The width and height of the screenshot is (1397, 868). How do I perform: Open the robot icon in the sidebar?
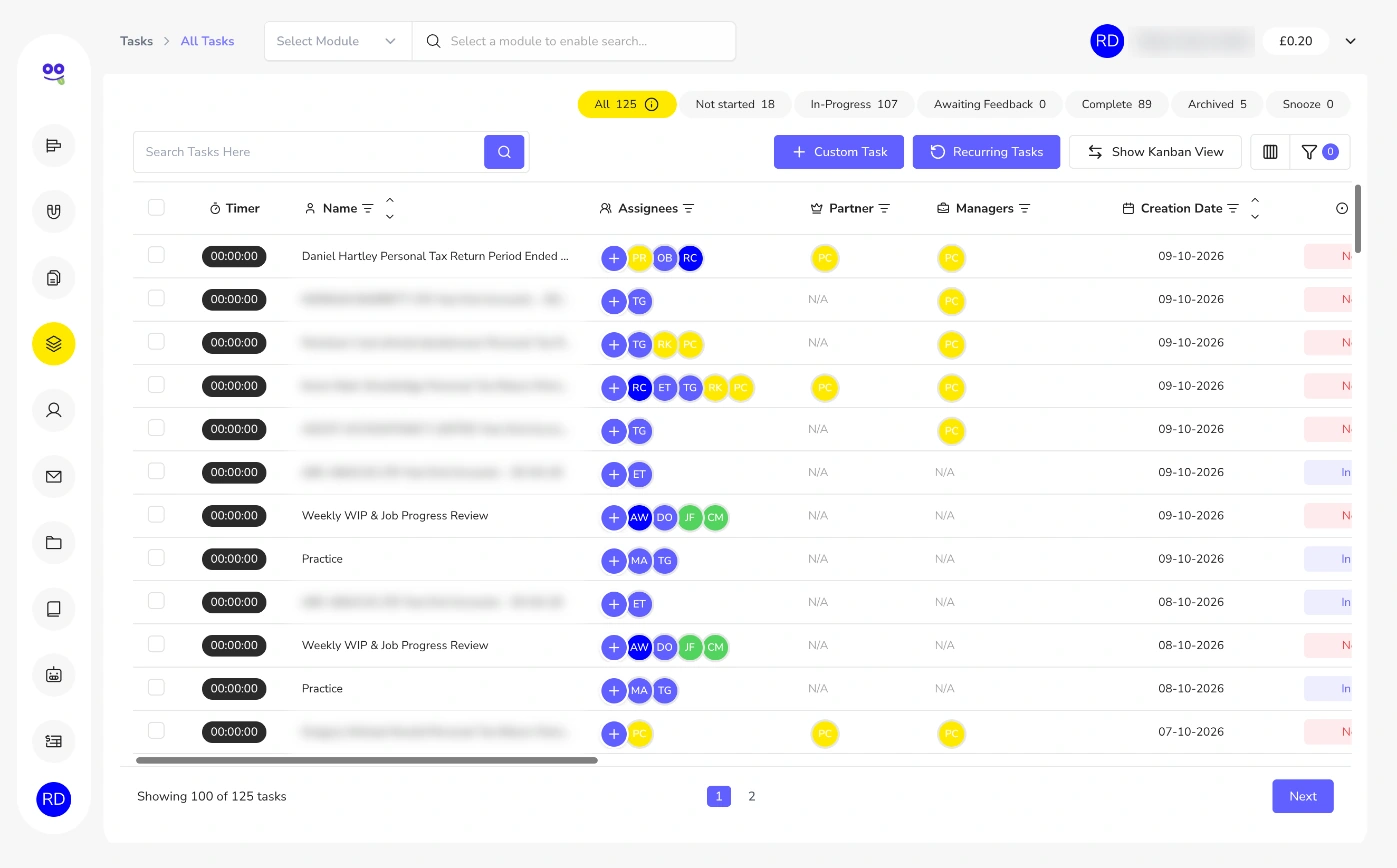pyautogui.click(x=54, y=674)
